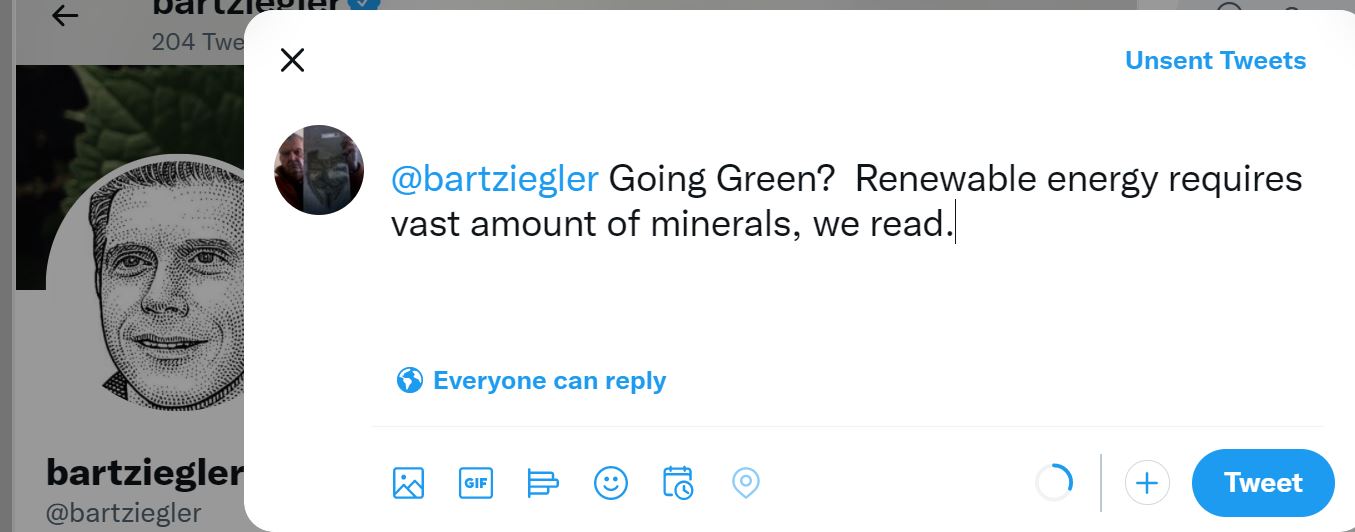Screen dimensions: 1355x532
Task: Change the Everyone can reply setting
Action: pyautogui.click(x=531, y=380)
